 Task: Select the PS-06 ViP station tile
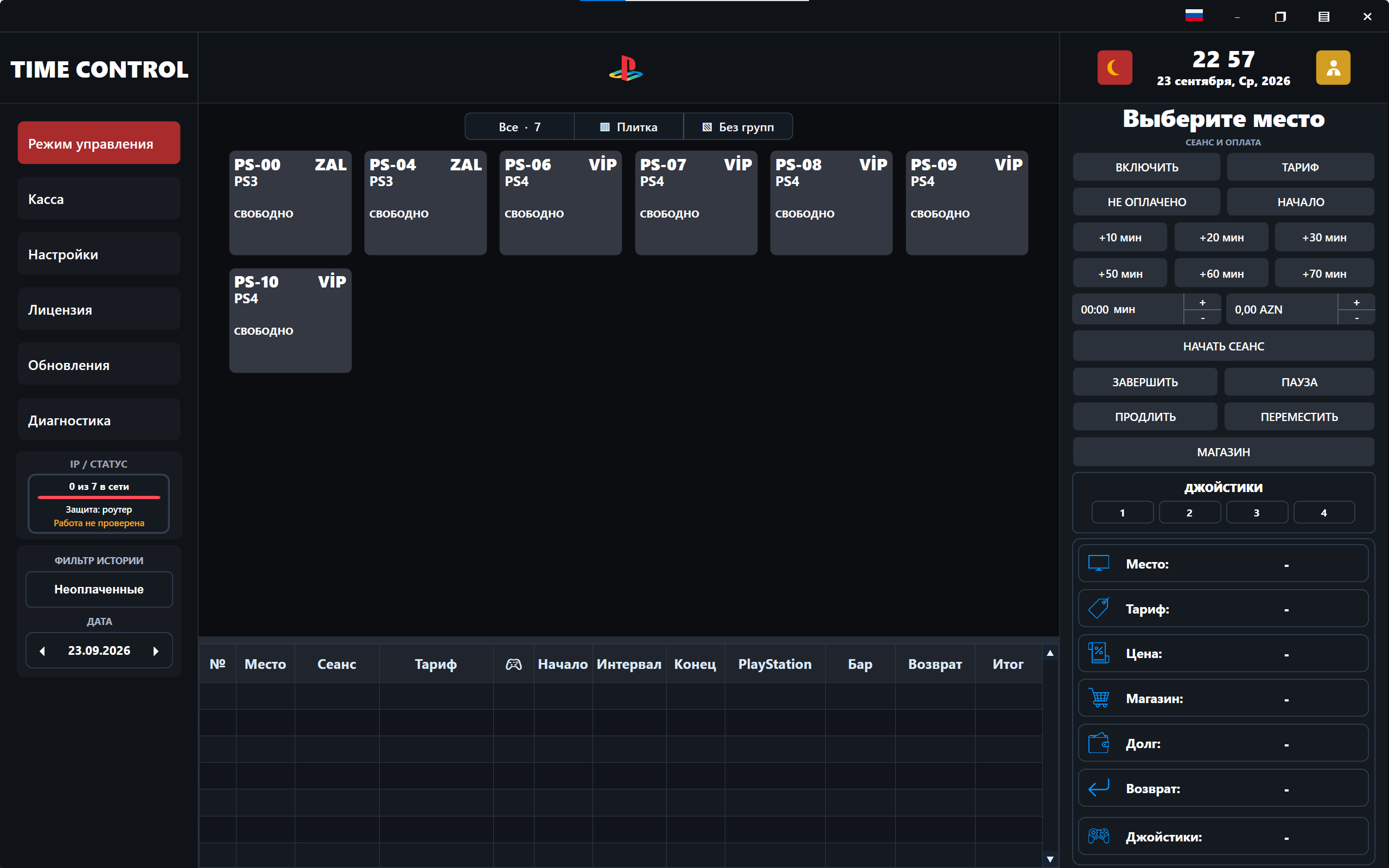coord(560,203)
